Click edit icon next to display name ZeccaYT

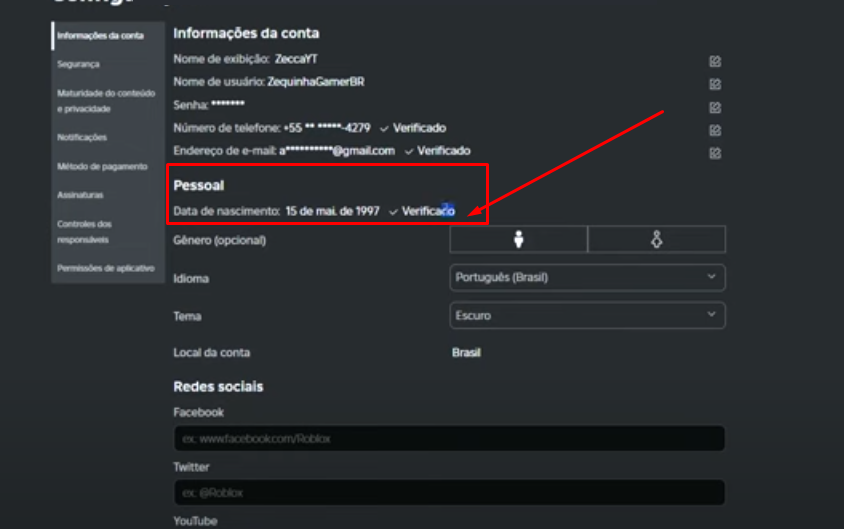pos(715,61)
